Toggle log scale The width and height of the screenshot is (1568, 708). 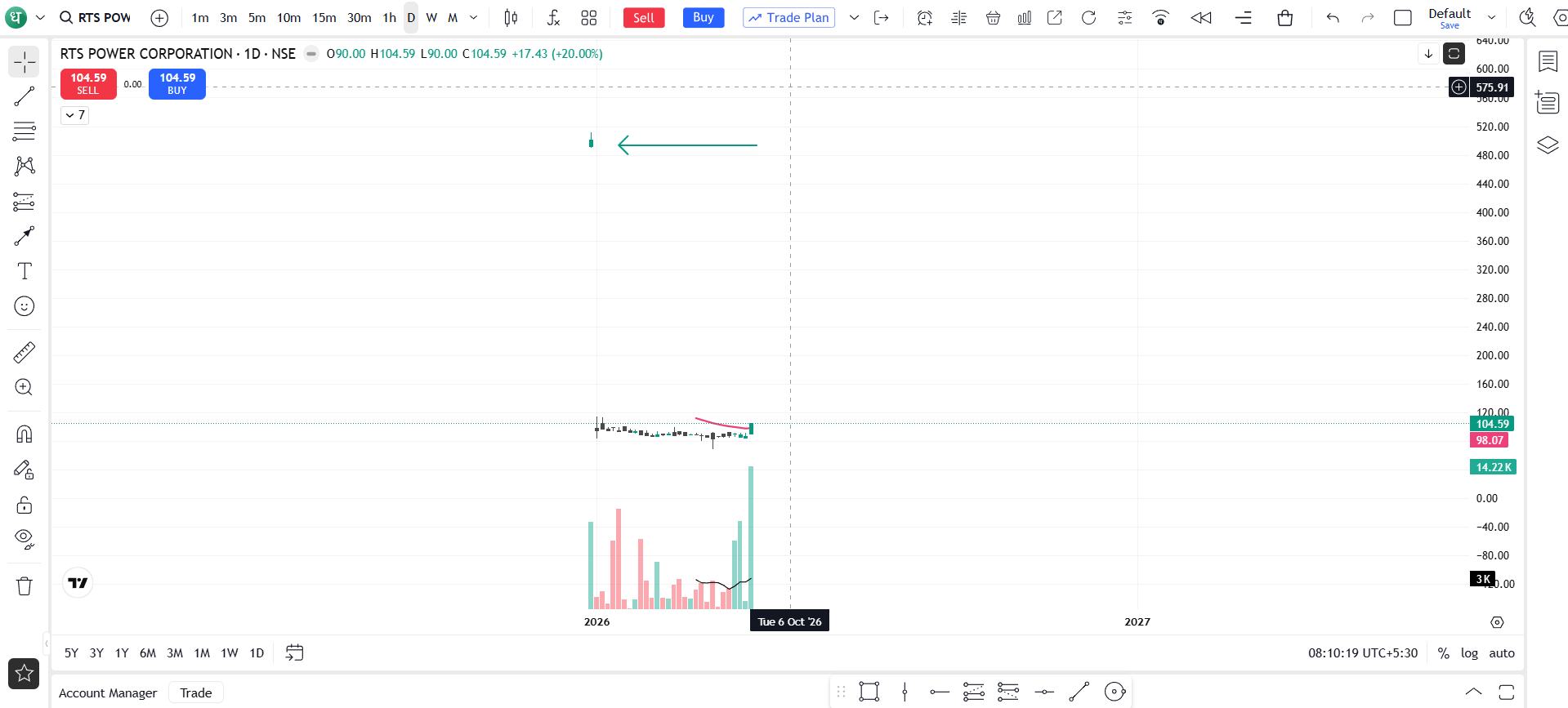tap(1469, 653)
